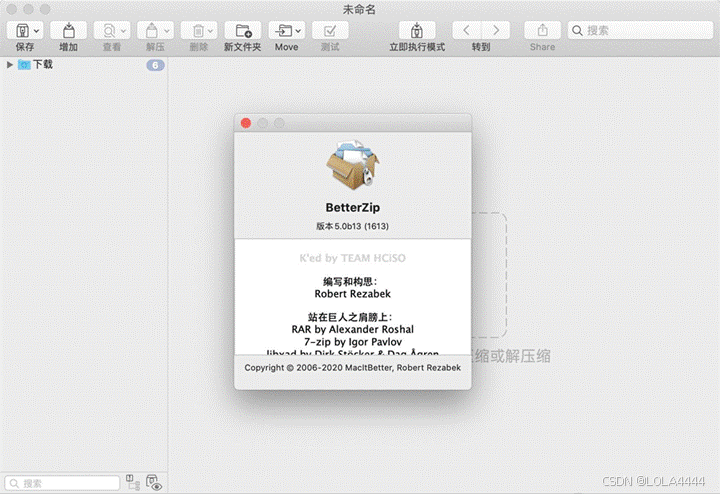Click the Delete (删除) trash icon
The width and height of the screenshot is (720, 494).
198,31
